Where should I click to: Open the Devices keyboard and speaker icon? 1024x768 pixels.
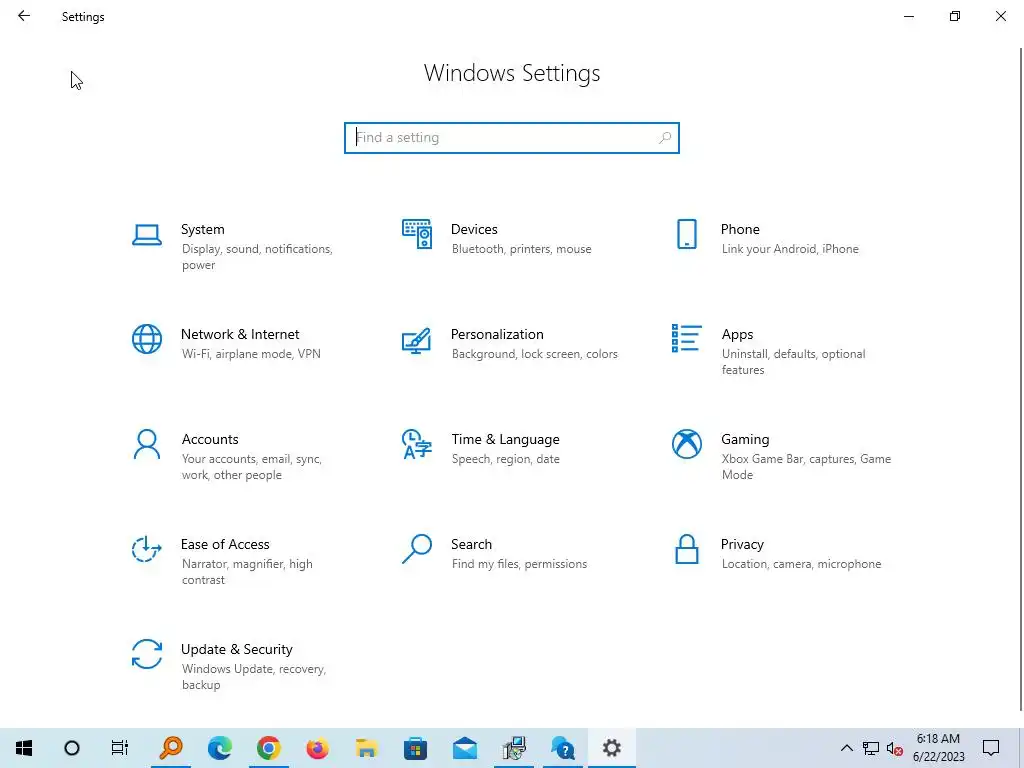tap(417, 234)
